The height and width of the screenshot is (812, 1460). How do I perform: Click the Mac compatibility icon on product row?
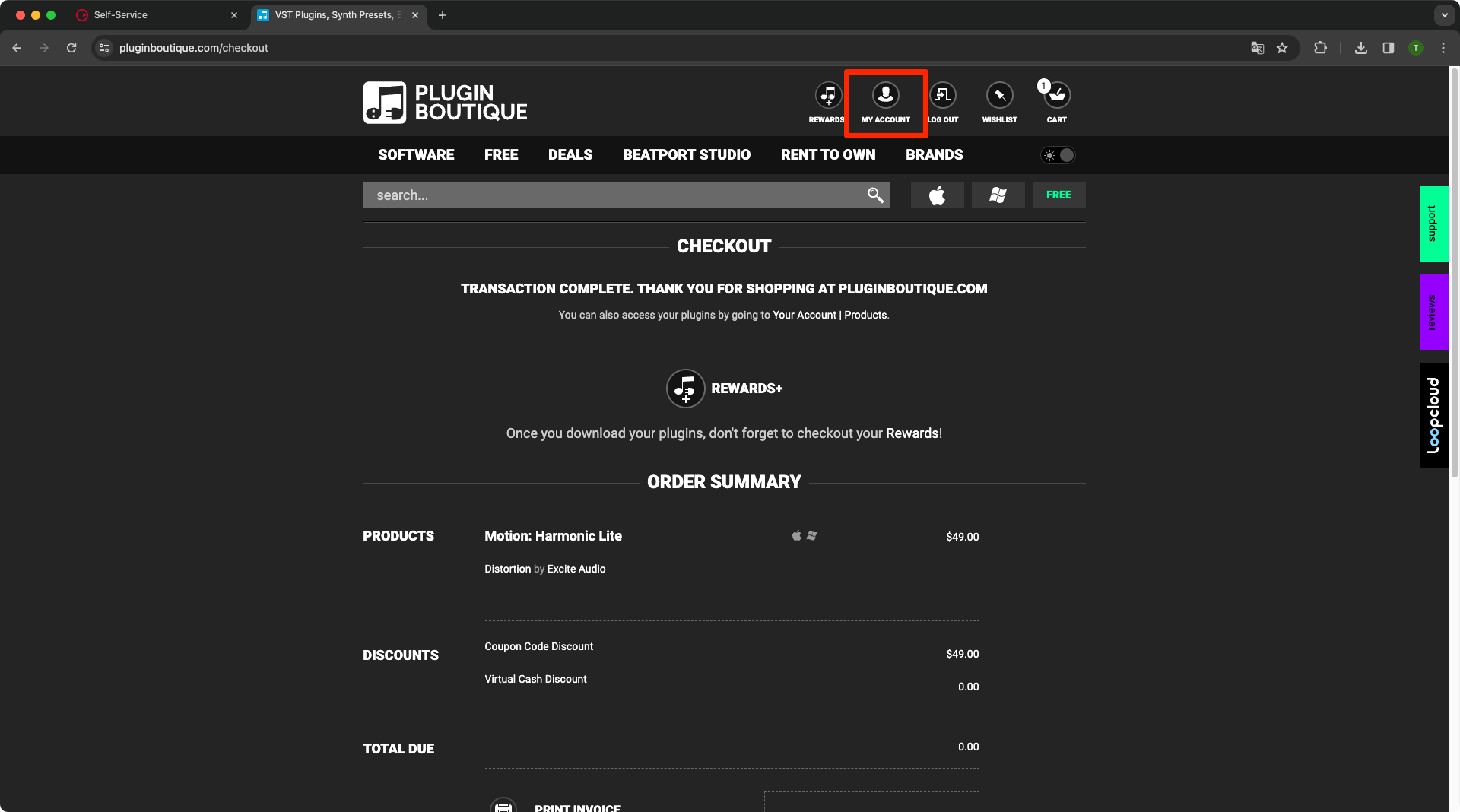797,536
